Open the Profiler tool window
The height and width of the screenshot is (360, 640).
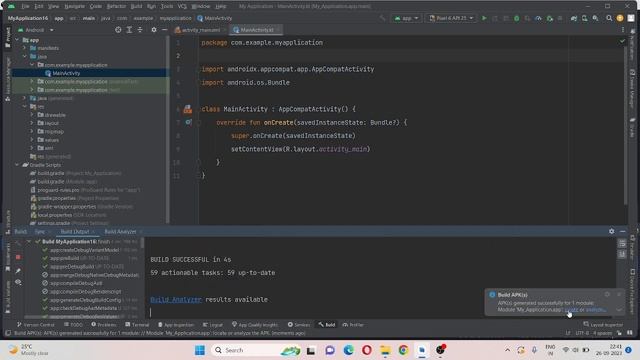pyautogui.click(x=353, y=324)
